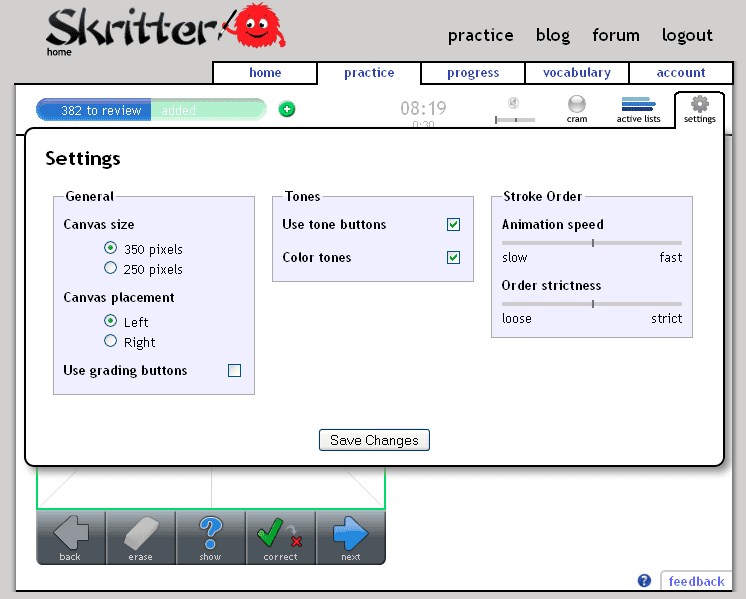This screenshot has height=599, width=746.
Task: Click the volume level slider
Action: 515,120
